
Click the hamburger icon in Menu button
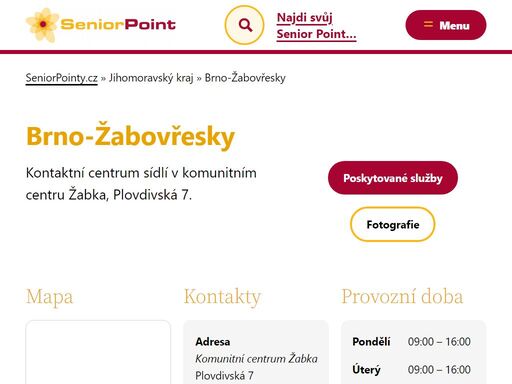(x=428, y=24)
